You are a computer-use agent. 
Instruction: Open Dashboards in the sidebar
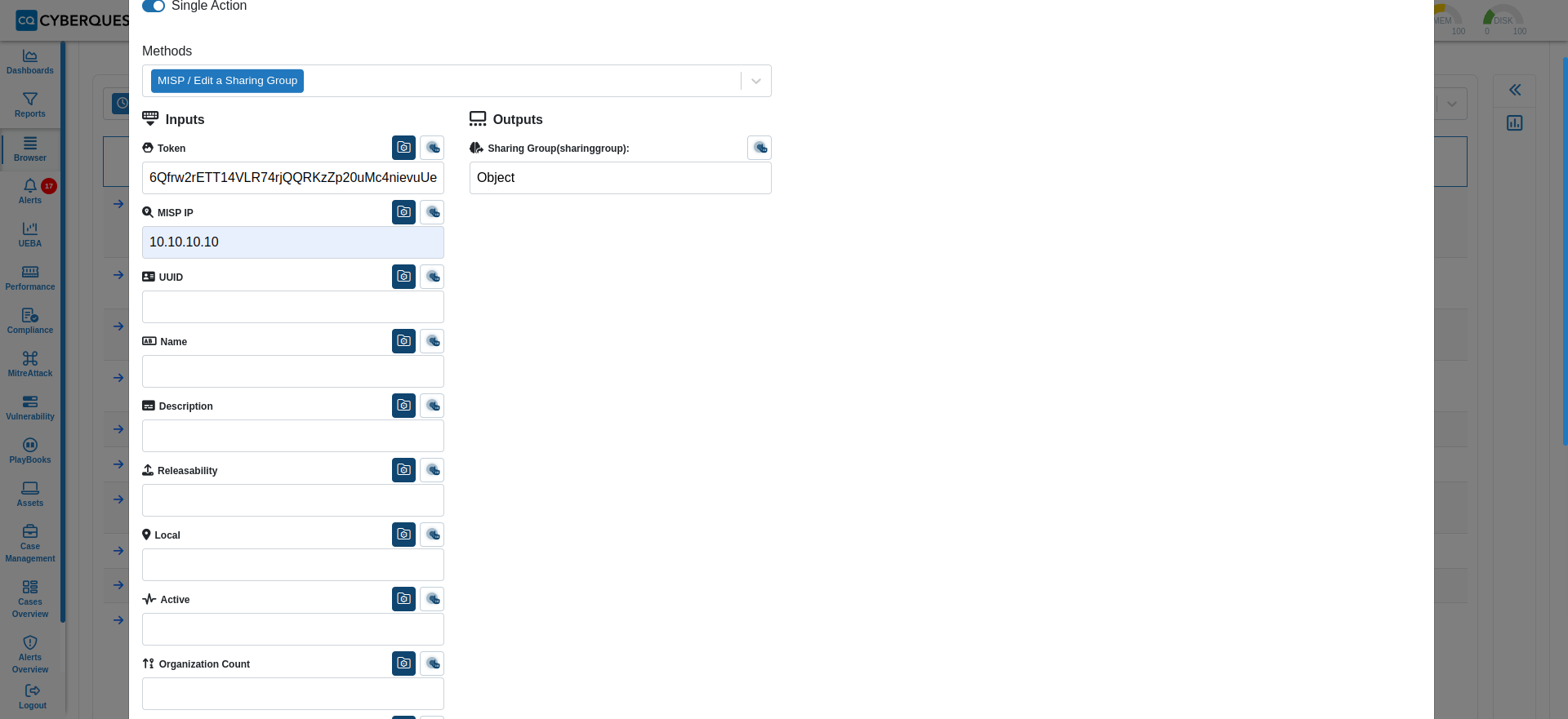click(x=30, y=62)
